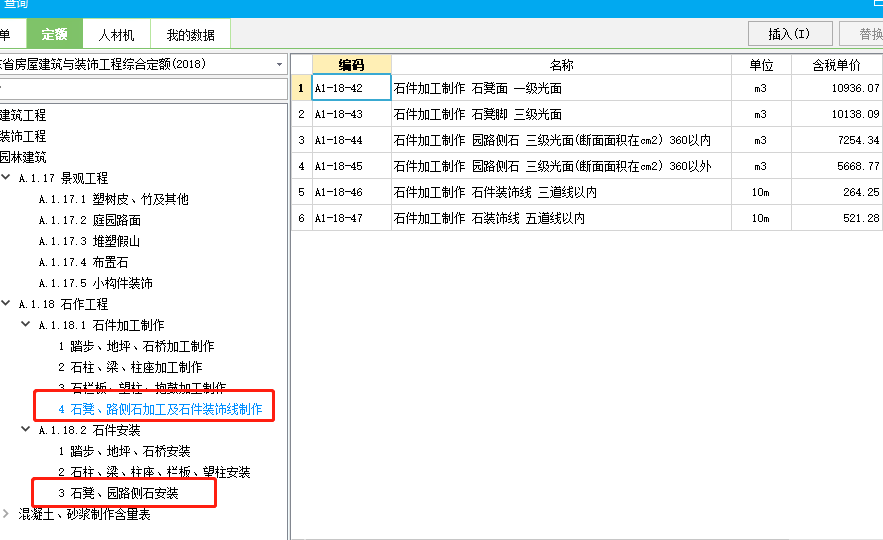The height and width of the screenshot is (540, 883).
Task: Click the 名称 column header
Action: [x=561, y=65]
